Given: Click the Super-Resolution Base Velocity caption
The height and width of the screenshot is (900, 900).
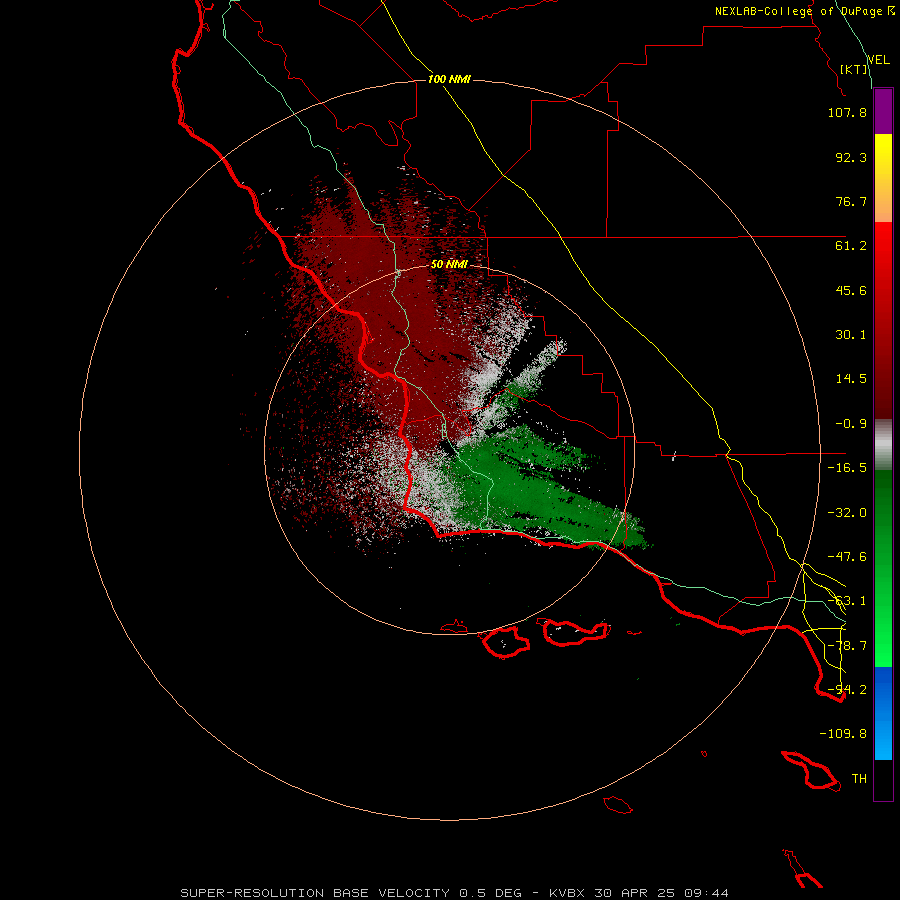Looking at the screenshot, I should (x=455, y=893).
